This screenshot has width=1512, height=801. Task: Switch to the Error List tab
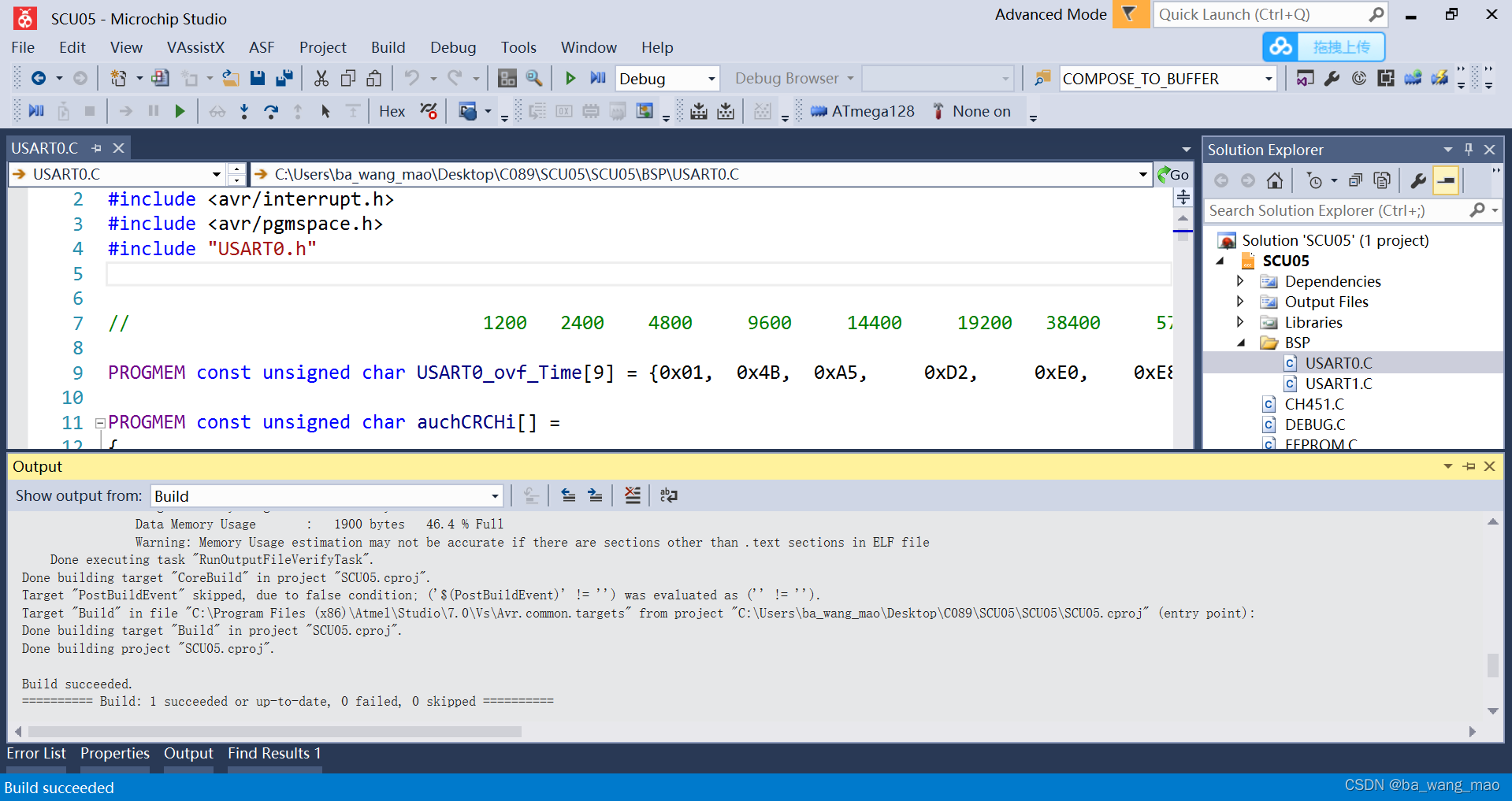36,753
